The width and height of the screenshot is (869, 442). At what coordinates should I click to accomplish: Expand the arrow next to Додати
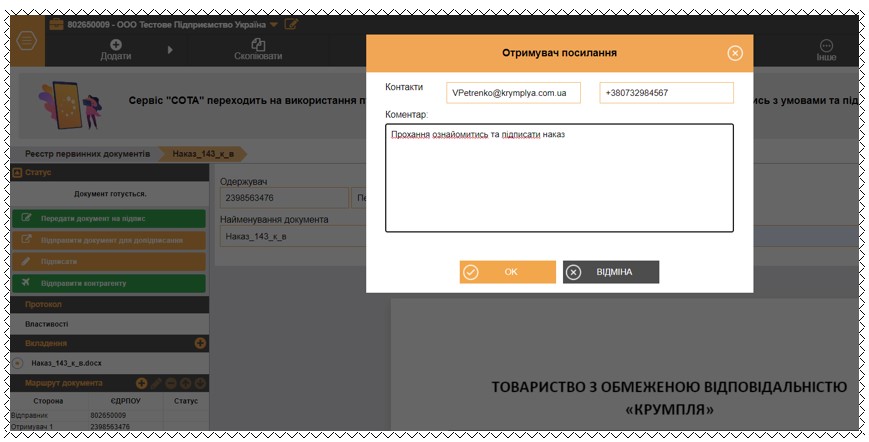(x=170, y=50)
